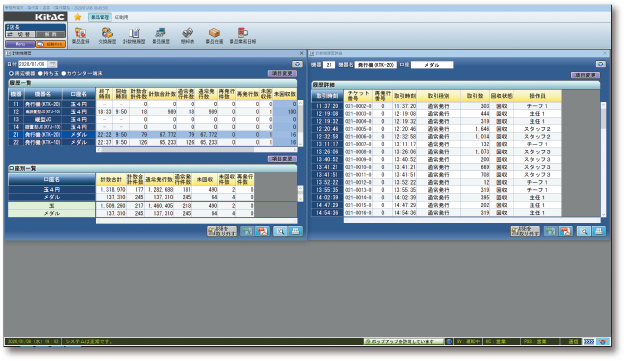Viewport: 624px width, 361px height.
Task: Click 項目変更 button above 履歴一覧 table
Action: [282, 73]
